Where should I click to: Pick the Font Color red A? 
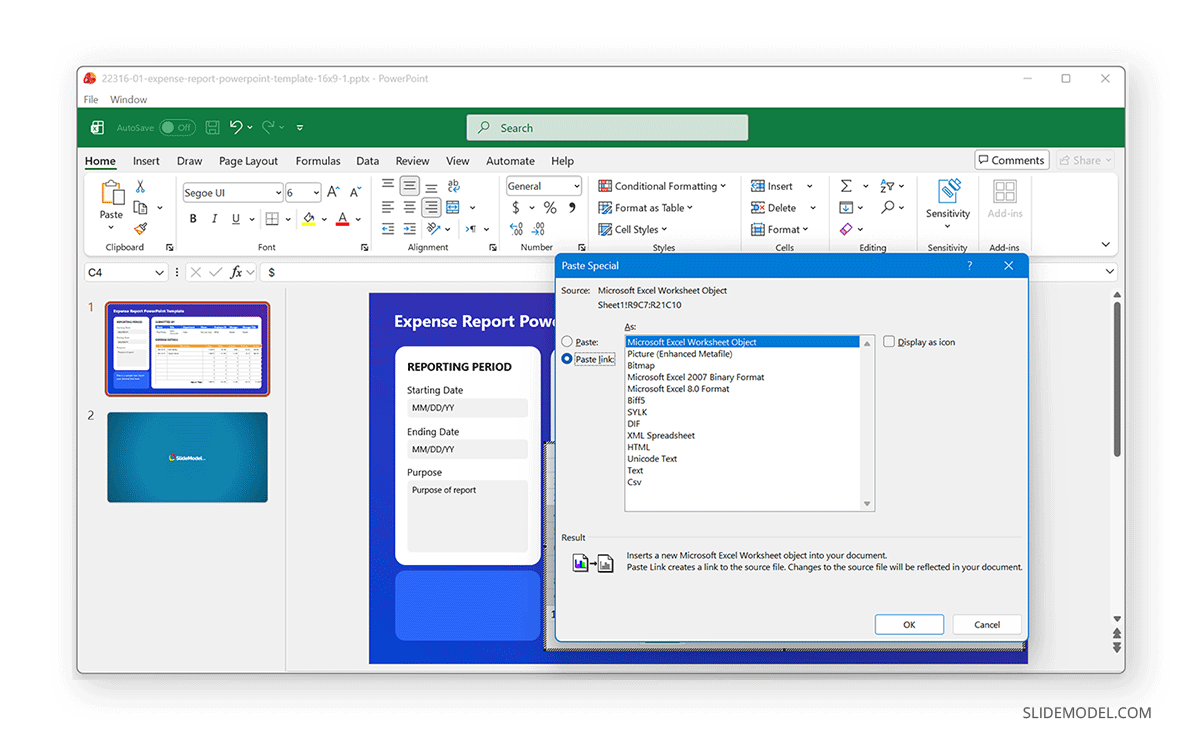coord(342,219)
